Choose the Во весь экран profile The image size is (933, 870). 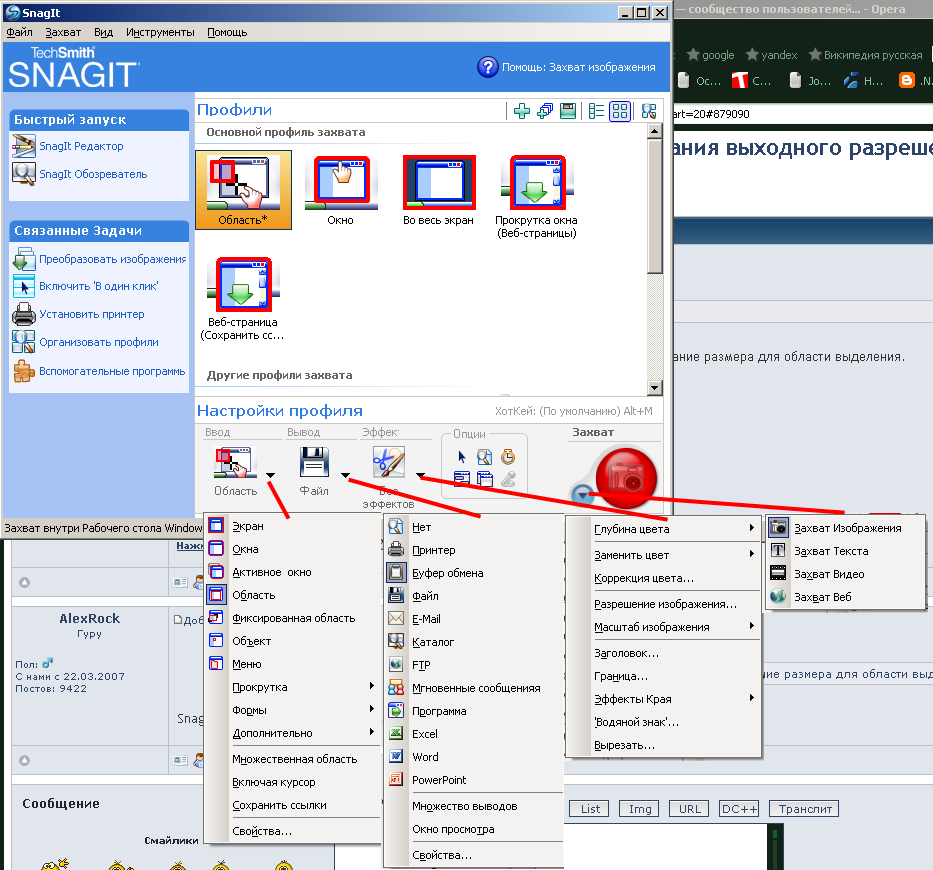coord(439,190)
